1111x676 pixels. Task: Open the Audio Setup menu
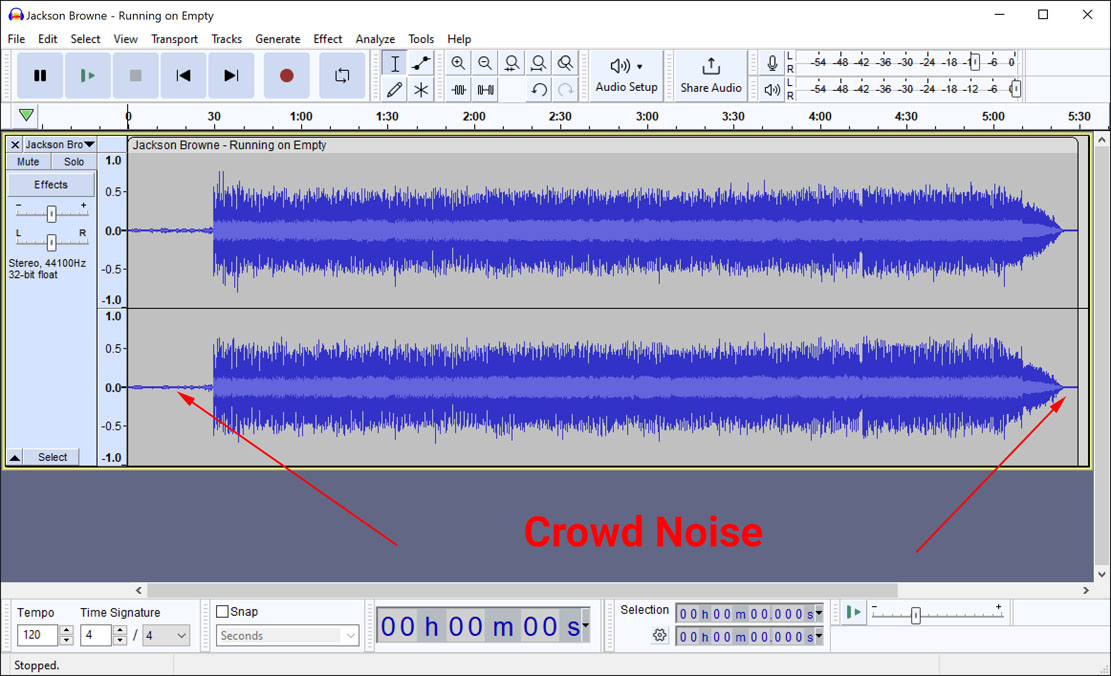coord(626,75)
